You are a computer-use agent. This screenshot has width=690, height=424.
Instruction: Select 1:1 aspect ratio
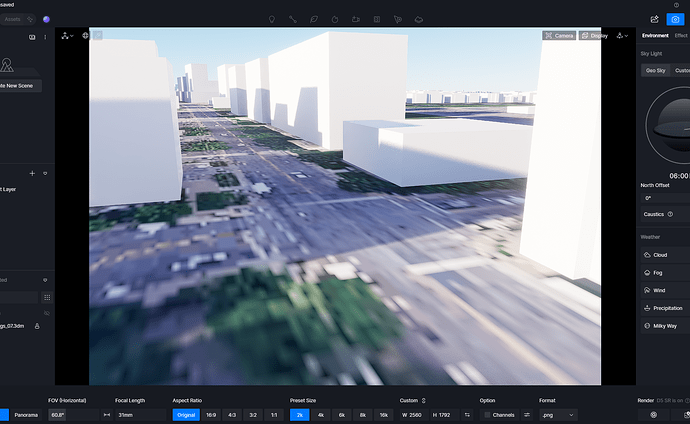(x=274, y=415)
